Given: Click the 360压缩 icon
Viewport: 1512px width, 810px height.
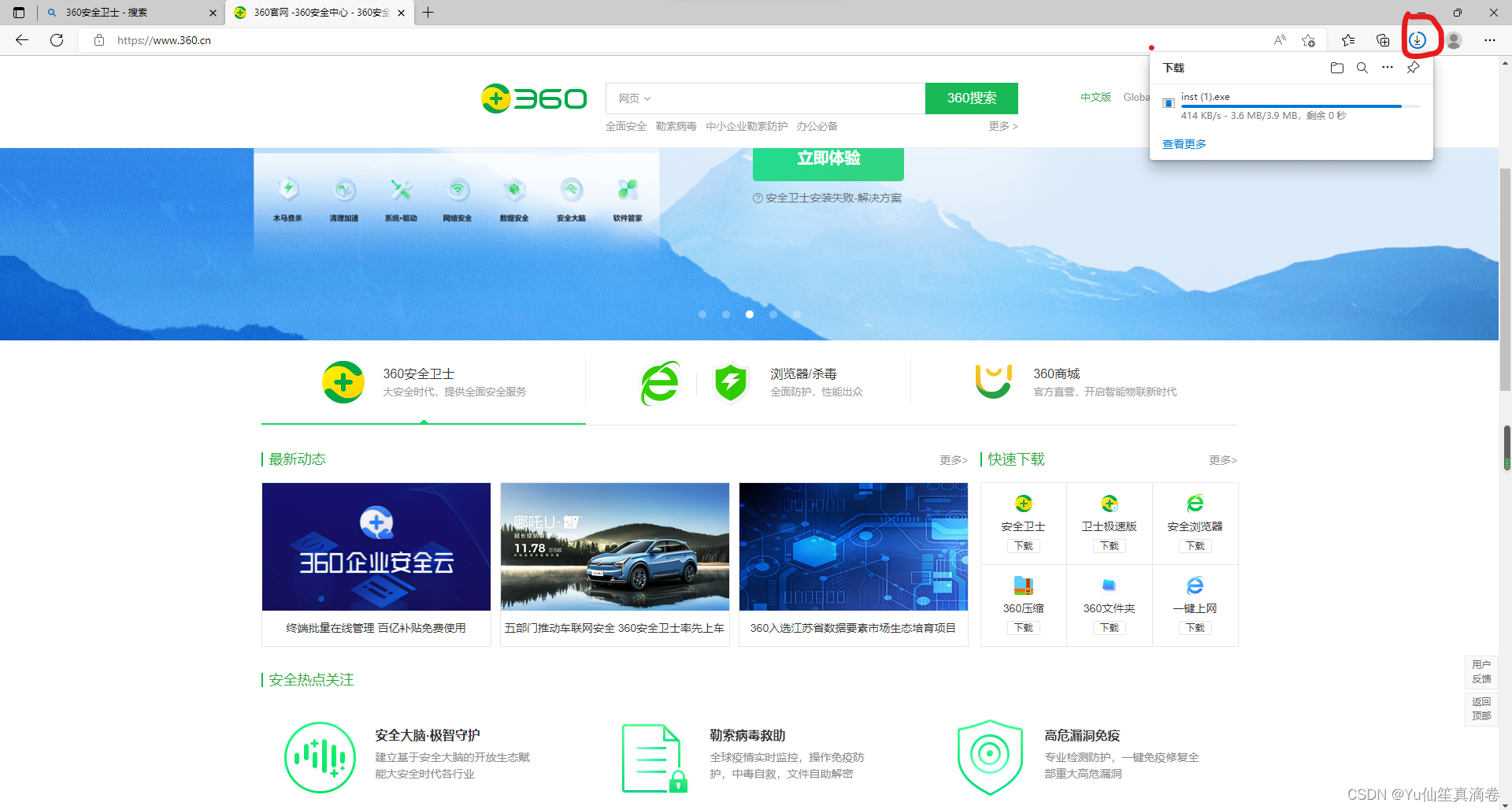Looking at the screenshot, I should click(1023, 585).
